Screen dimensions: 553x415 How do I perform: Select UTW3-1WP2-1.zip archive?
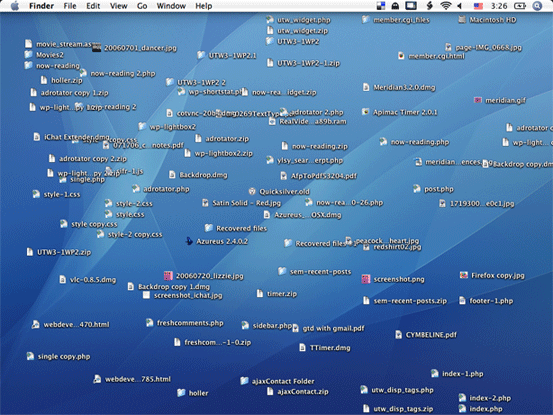click(x=303, y=63)
